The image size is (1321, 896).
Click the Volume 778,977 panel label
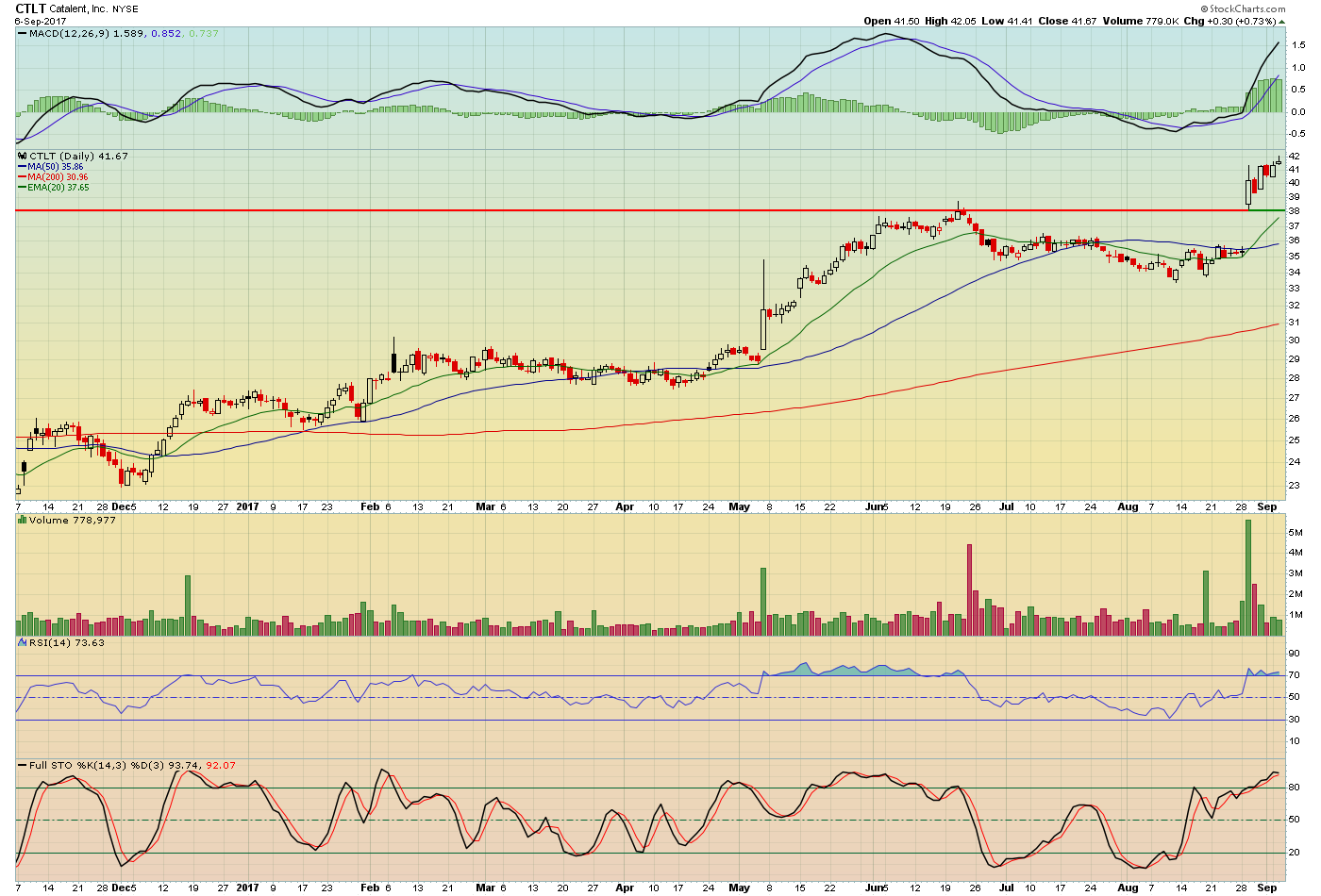(x=73, y=520)
